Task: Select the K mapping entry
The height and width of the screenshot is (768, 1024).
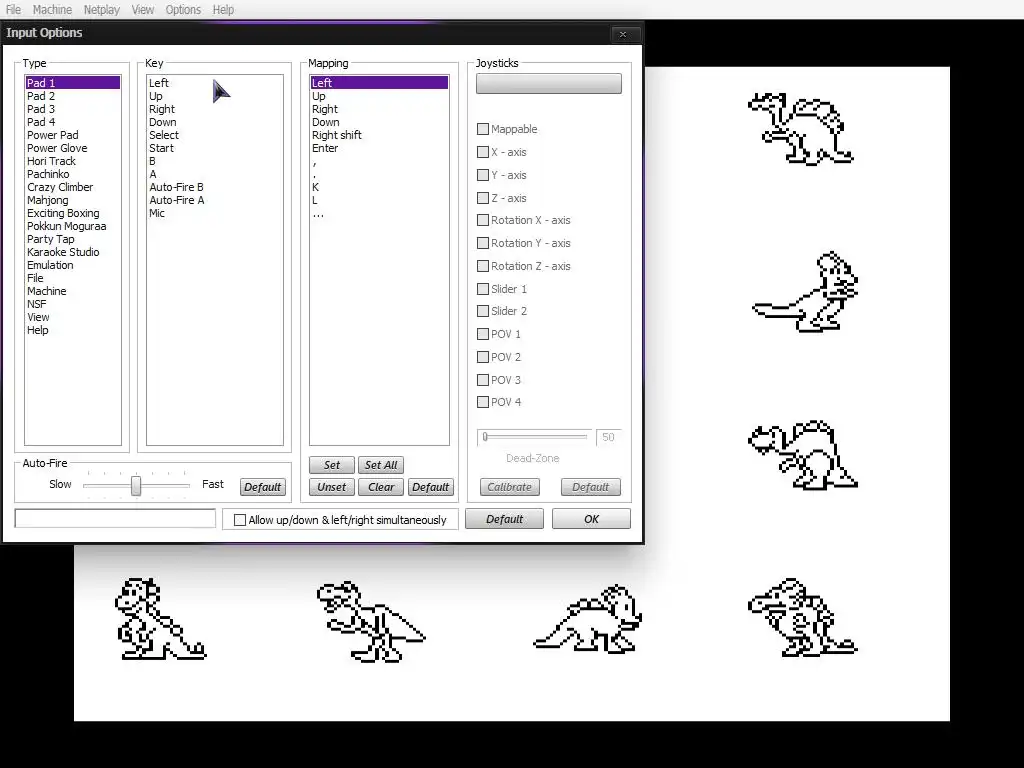Action: click(x=379, y=187)
